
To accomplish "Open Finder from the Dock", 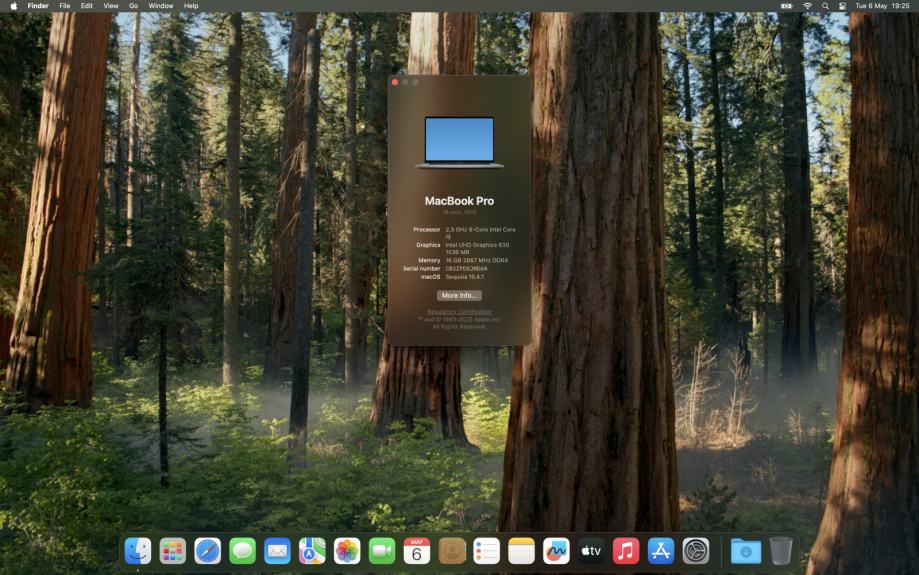I will click(x=138, y=551).
